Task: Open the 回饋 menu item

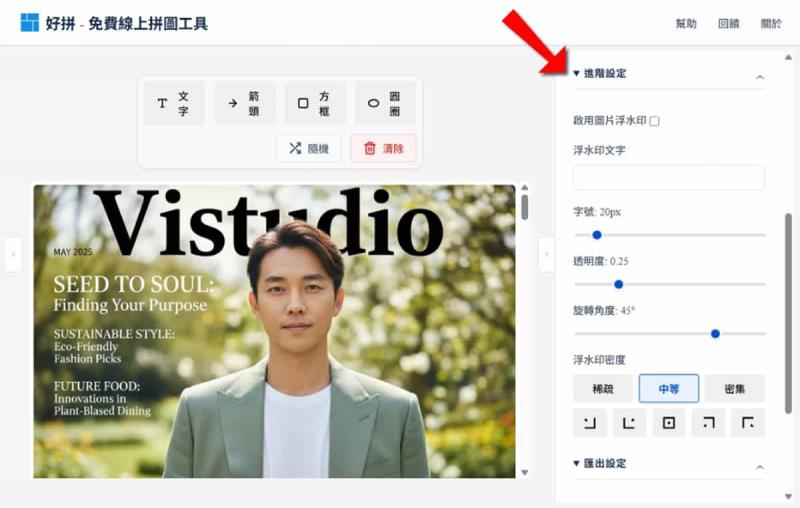Action: pyautogui.click(x=728, y=23)
